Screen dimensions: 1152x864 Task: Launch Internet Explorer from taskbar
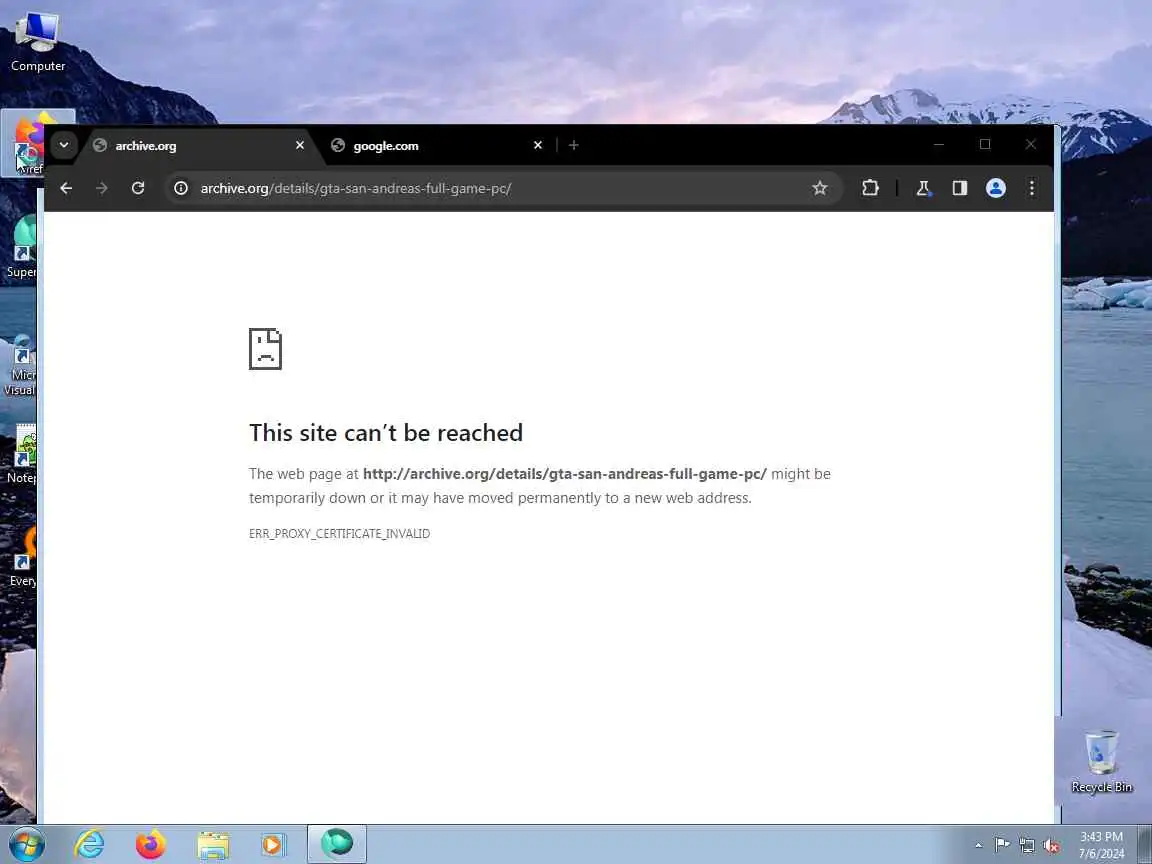89,844
